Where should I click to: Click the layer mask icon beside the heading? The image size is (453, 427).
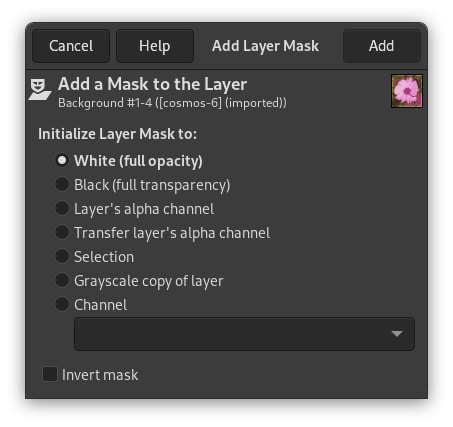[x=40, y=89]
